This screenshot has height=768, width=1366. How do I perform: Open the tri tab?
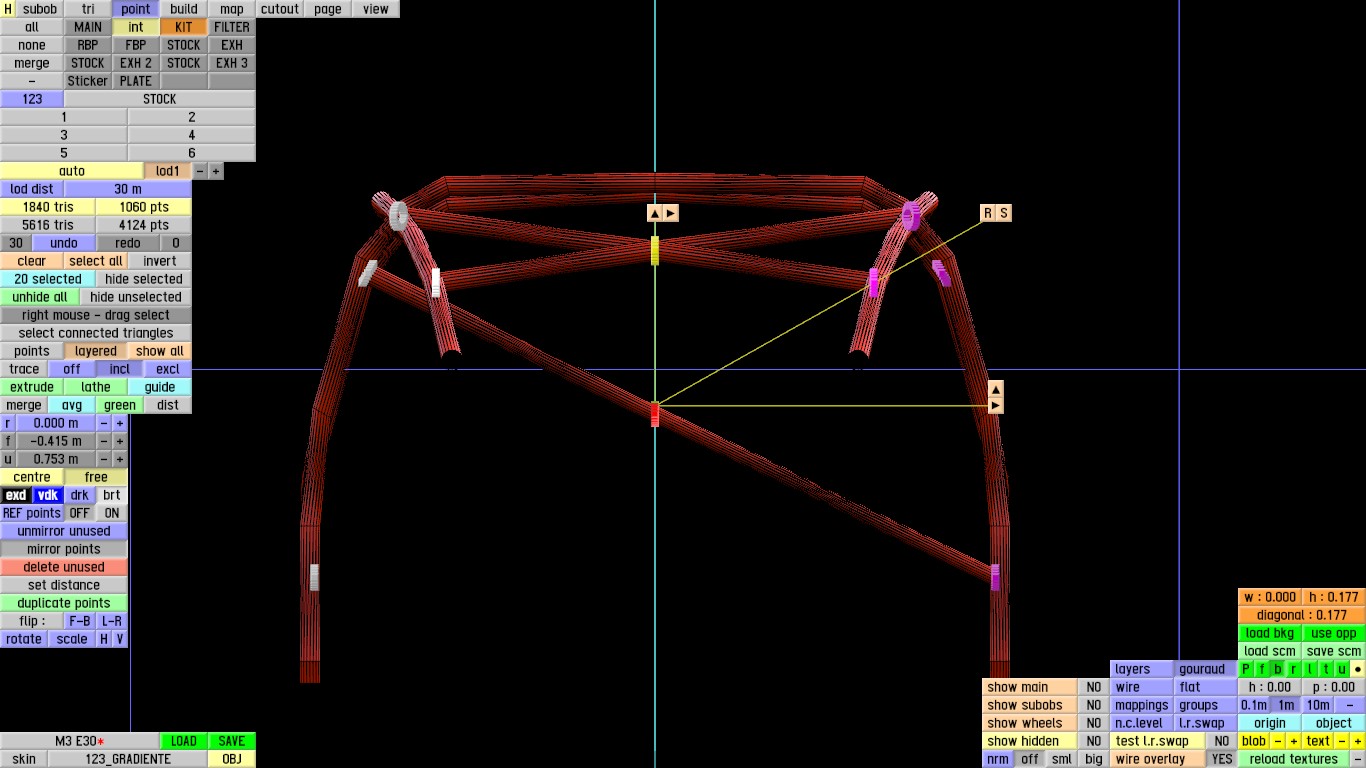pyautogui.click(x=88, y=9)
